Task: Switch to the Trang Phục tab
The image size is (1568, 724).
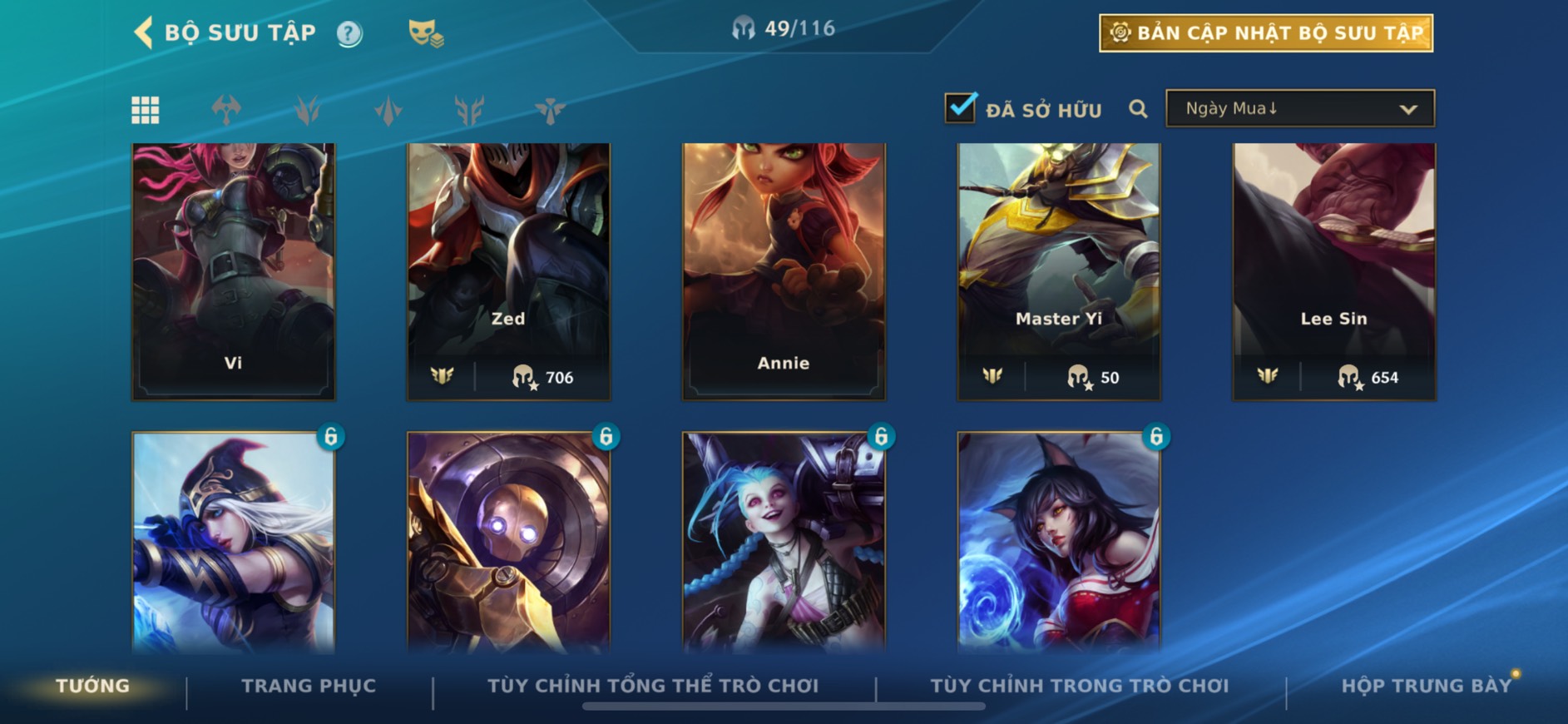Action: coord(309,686)
